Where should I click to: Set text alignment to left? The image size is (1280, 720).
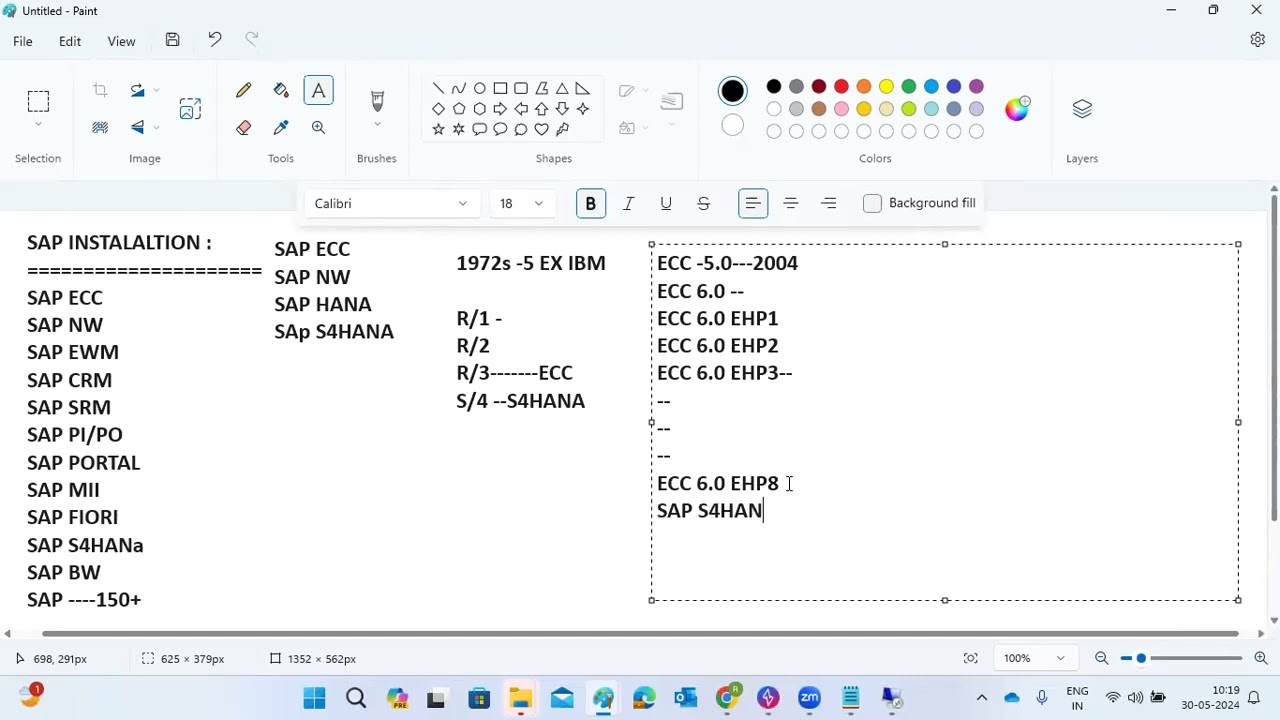tap(753, 203)
